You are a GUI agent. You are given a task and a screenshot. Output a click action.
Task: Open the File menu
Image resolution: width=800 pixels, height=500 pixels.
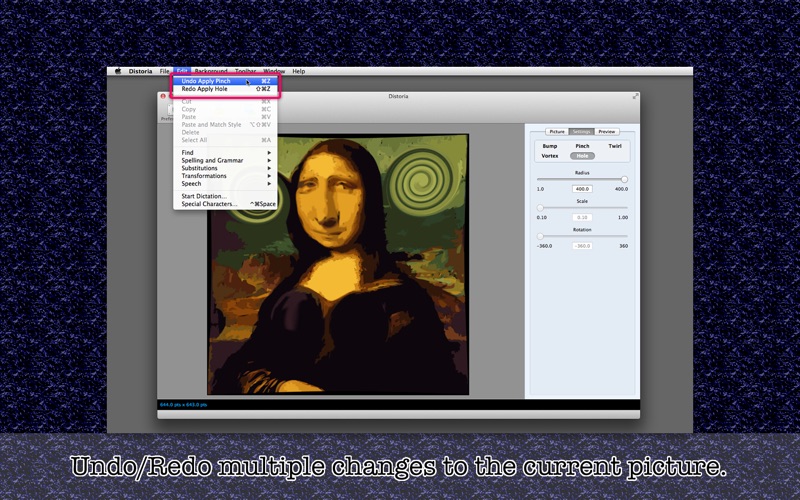(164, 71)
